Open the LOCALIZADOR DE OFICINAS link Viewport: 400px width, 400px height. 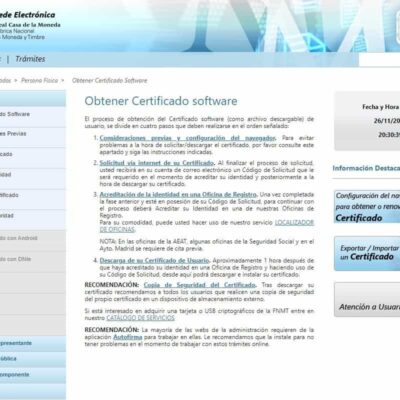[x=207, y=226]
